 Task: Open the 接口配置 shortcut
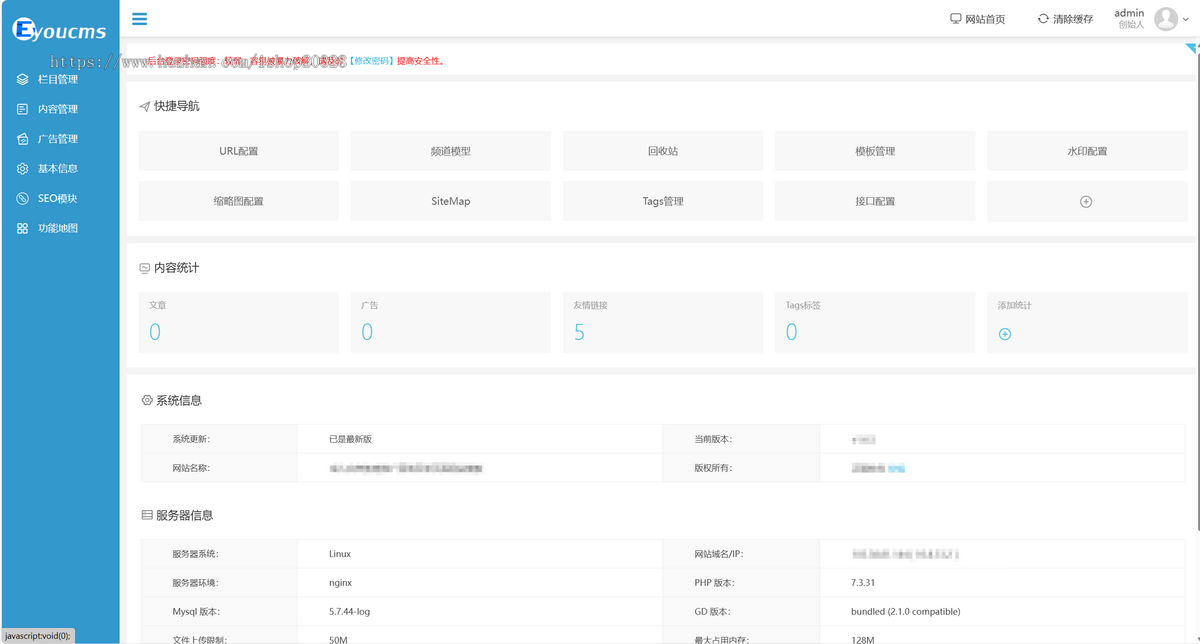(875, 201)
